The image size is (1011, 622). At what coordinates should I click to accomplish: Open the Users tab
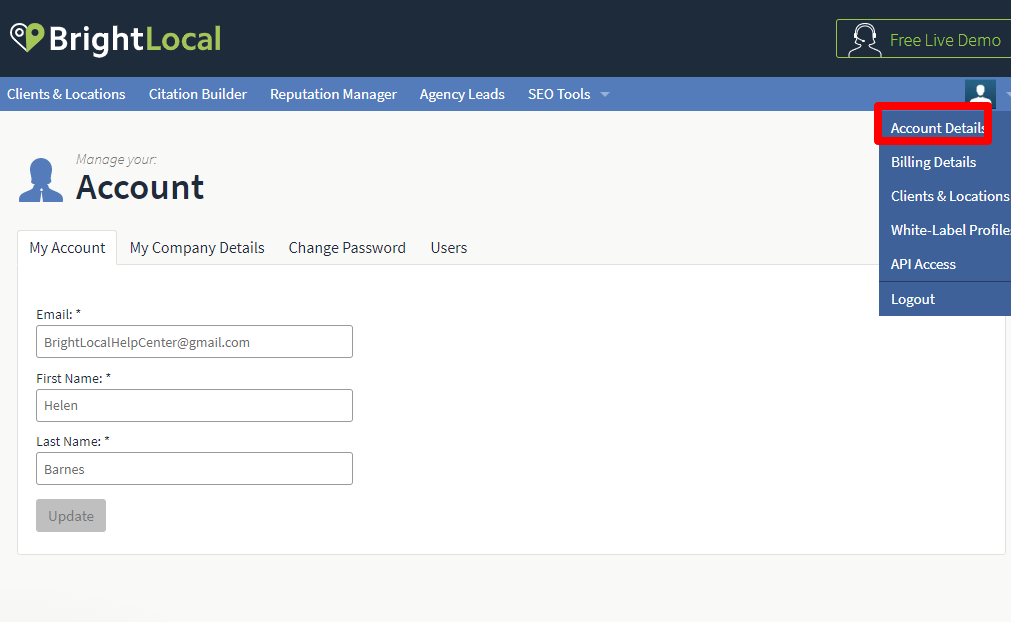click(449, 248)
